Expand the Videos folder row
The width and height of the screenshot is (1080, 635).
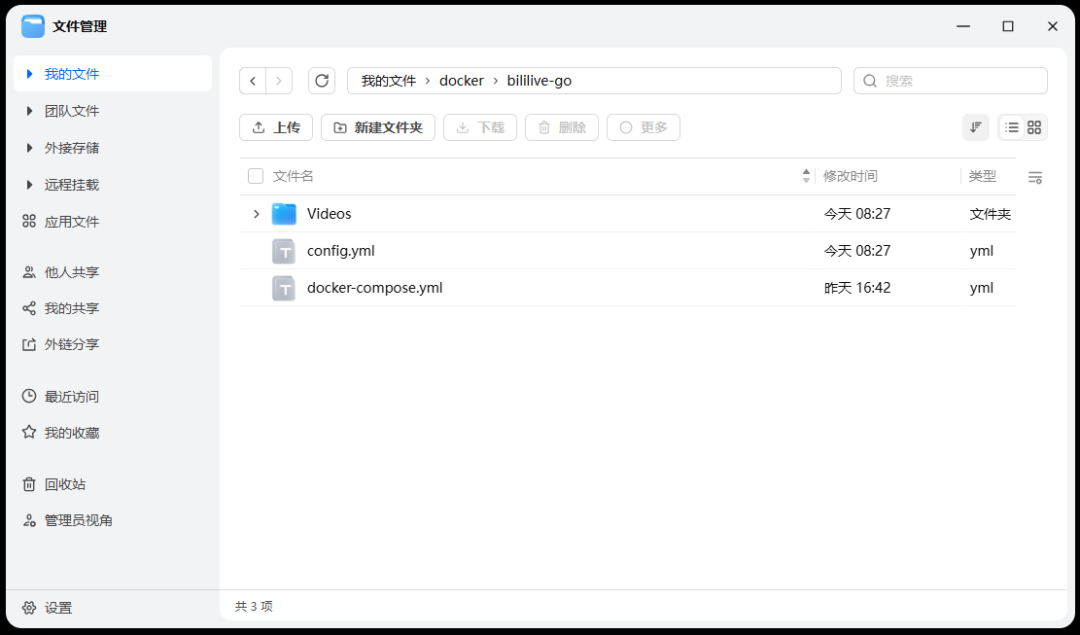(x=256, y=214)
